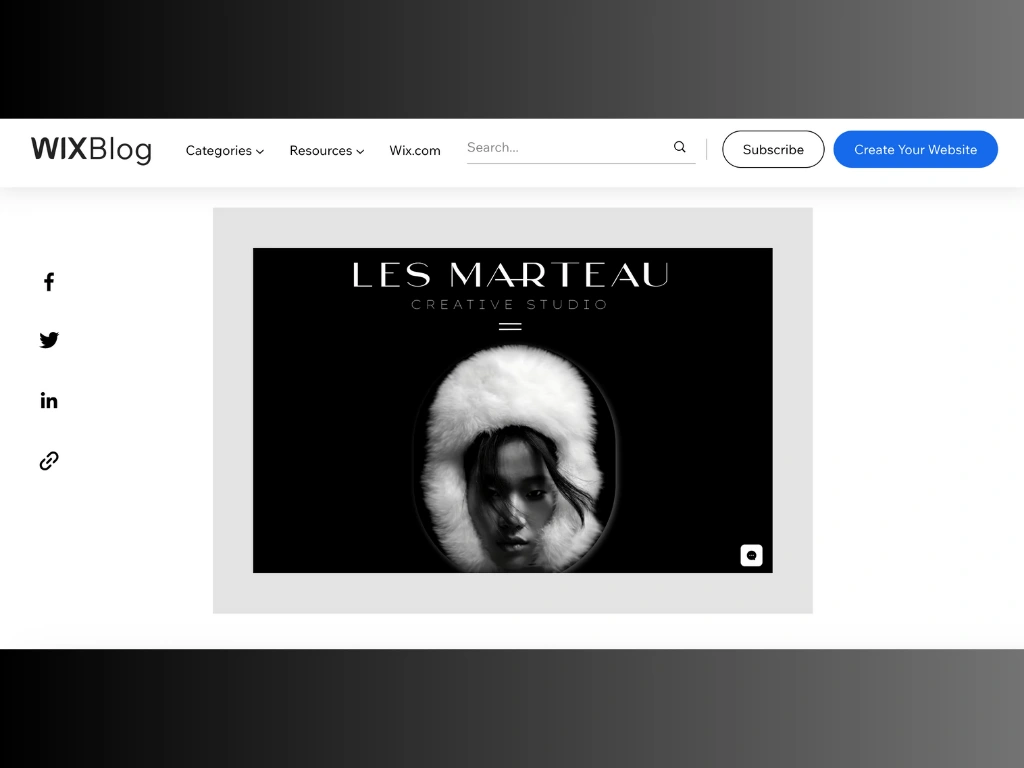Expand the Categories dropdown

tap(225, 150)
